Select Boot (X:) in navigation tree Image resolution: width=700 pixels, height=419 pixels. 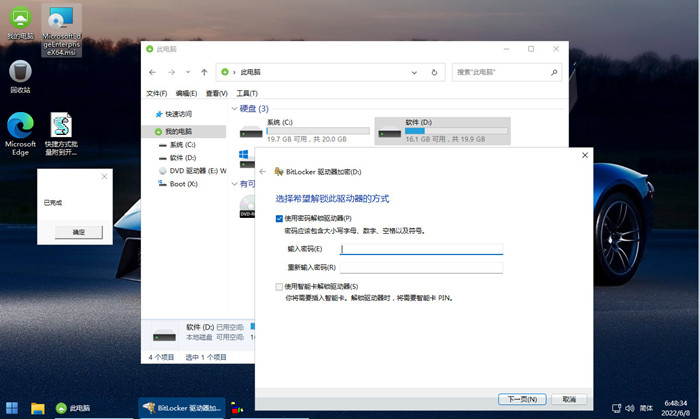click(x=178, y=184)
